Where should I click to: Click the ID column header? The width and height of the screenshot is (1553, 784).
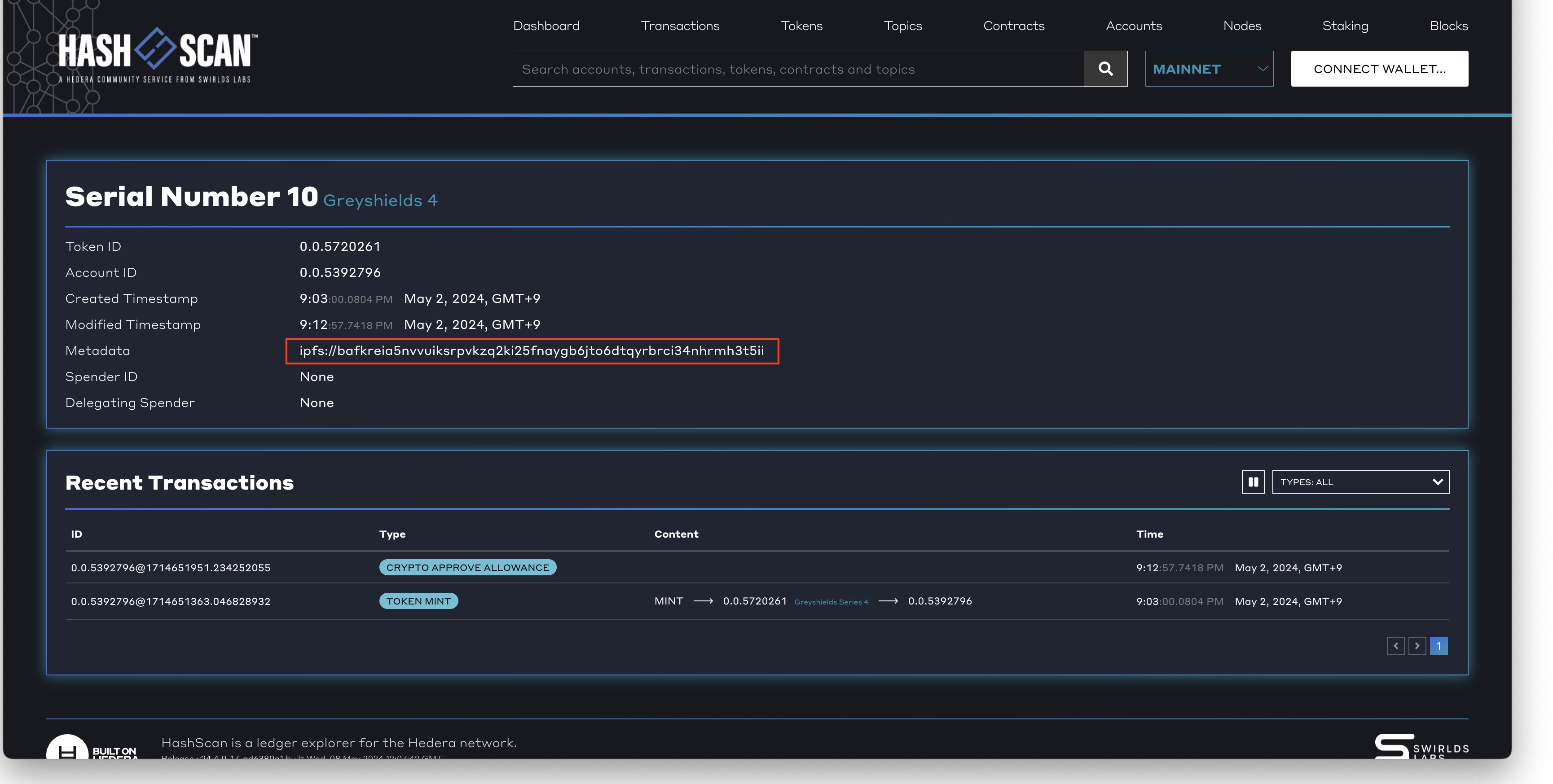pos(77,534)
